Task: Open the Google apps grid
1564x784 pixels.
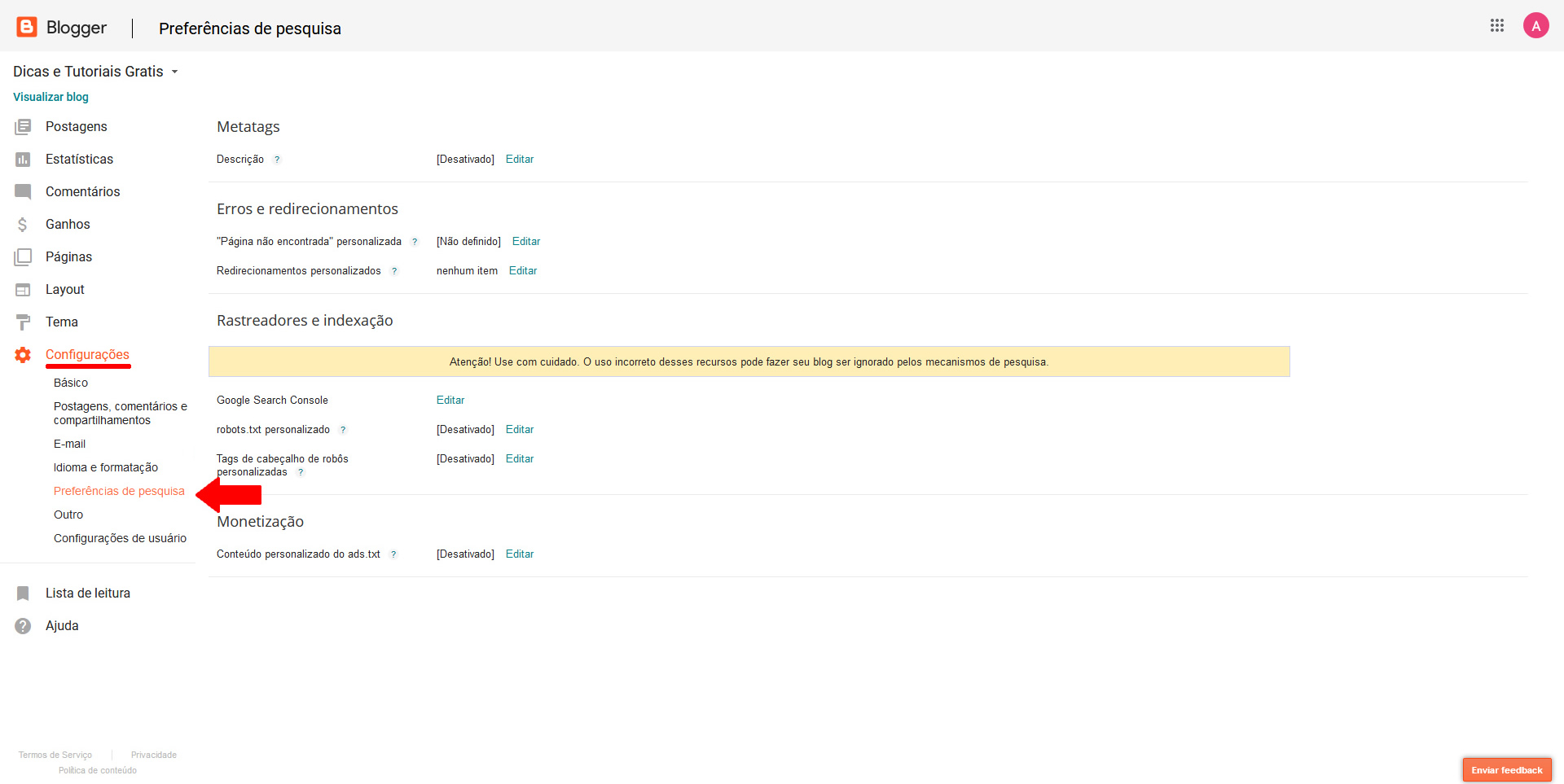Action: [1497, 25]
